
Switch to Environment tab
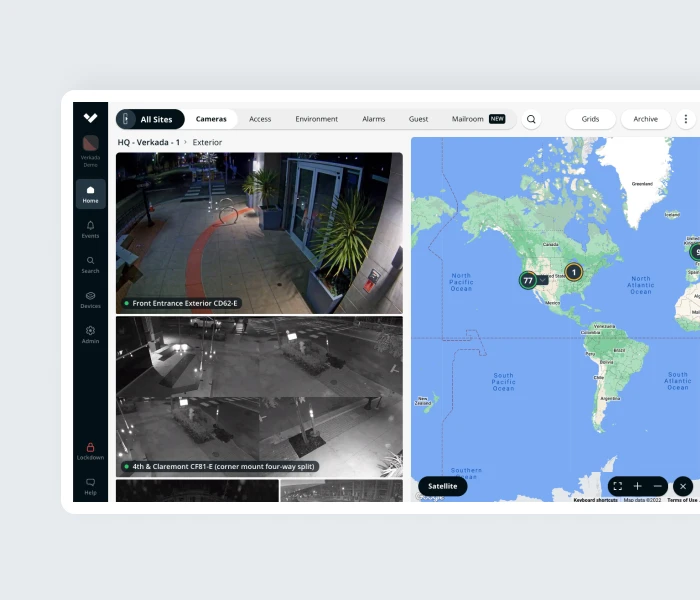317,119
